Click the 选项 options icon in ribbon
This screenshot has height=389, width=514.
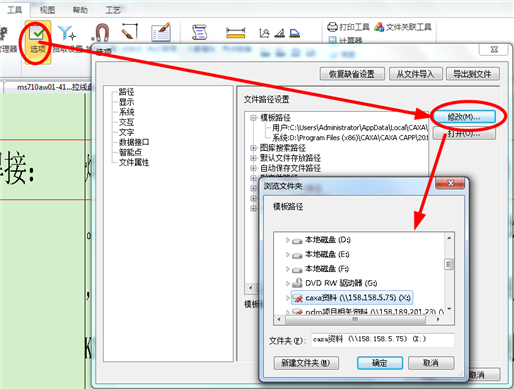[37, 42]
